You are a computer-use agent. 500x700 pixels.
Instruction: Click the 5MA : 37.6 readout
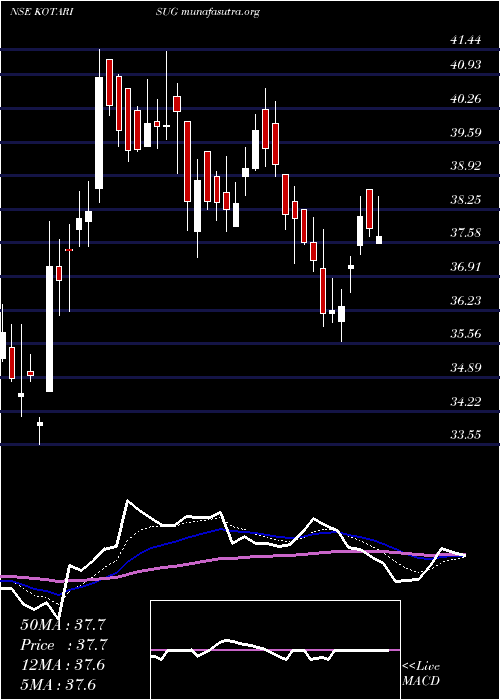[x=58, y=685]
